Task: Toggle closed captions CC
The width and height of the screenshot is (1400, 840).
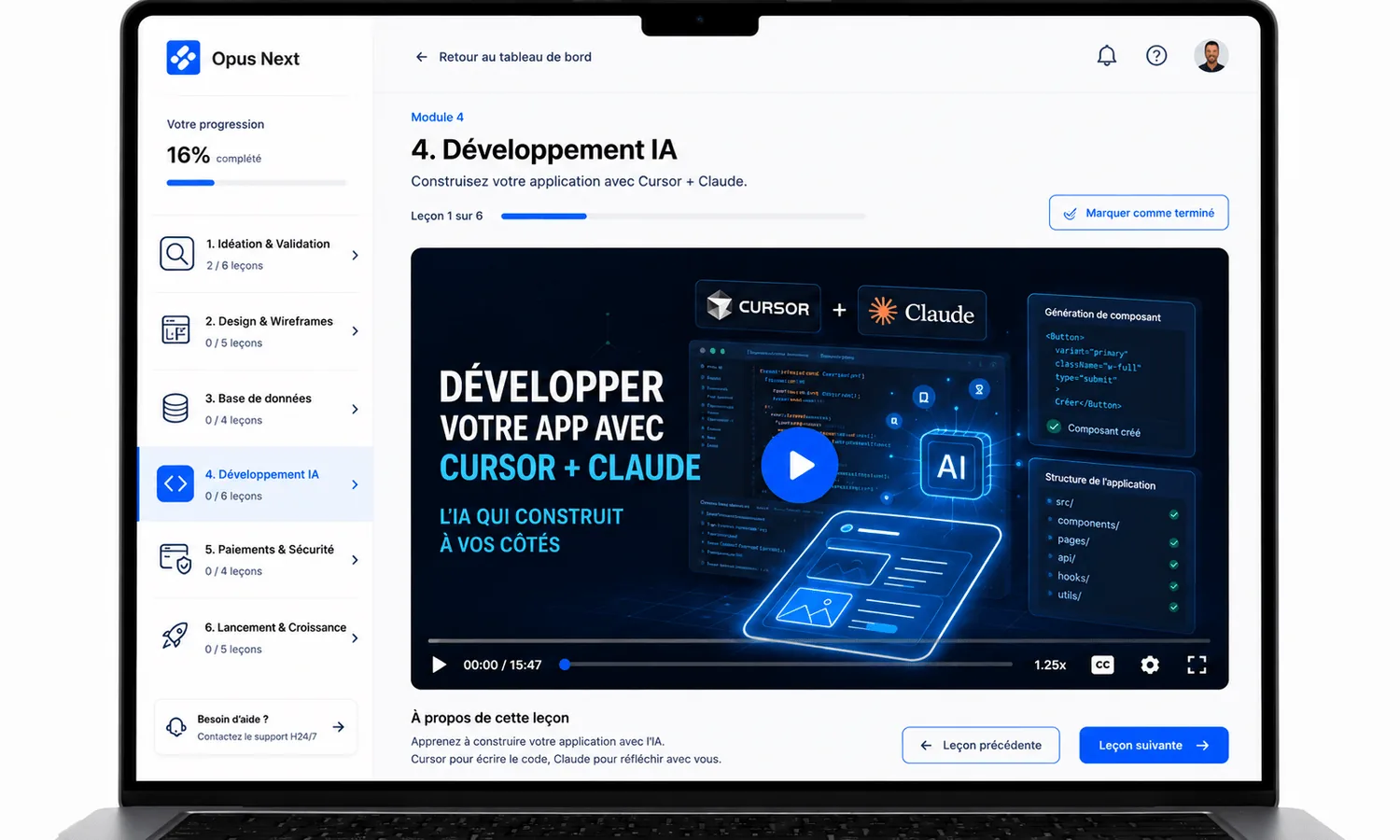Action: [1102, 665]
